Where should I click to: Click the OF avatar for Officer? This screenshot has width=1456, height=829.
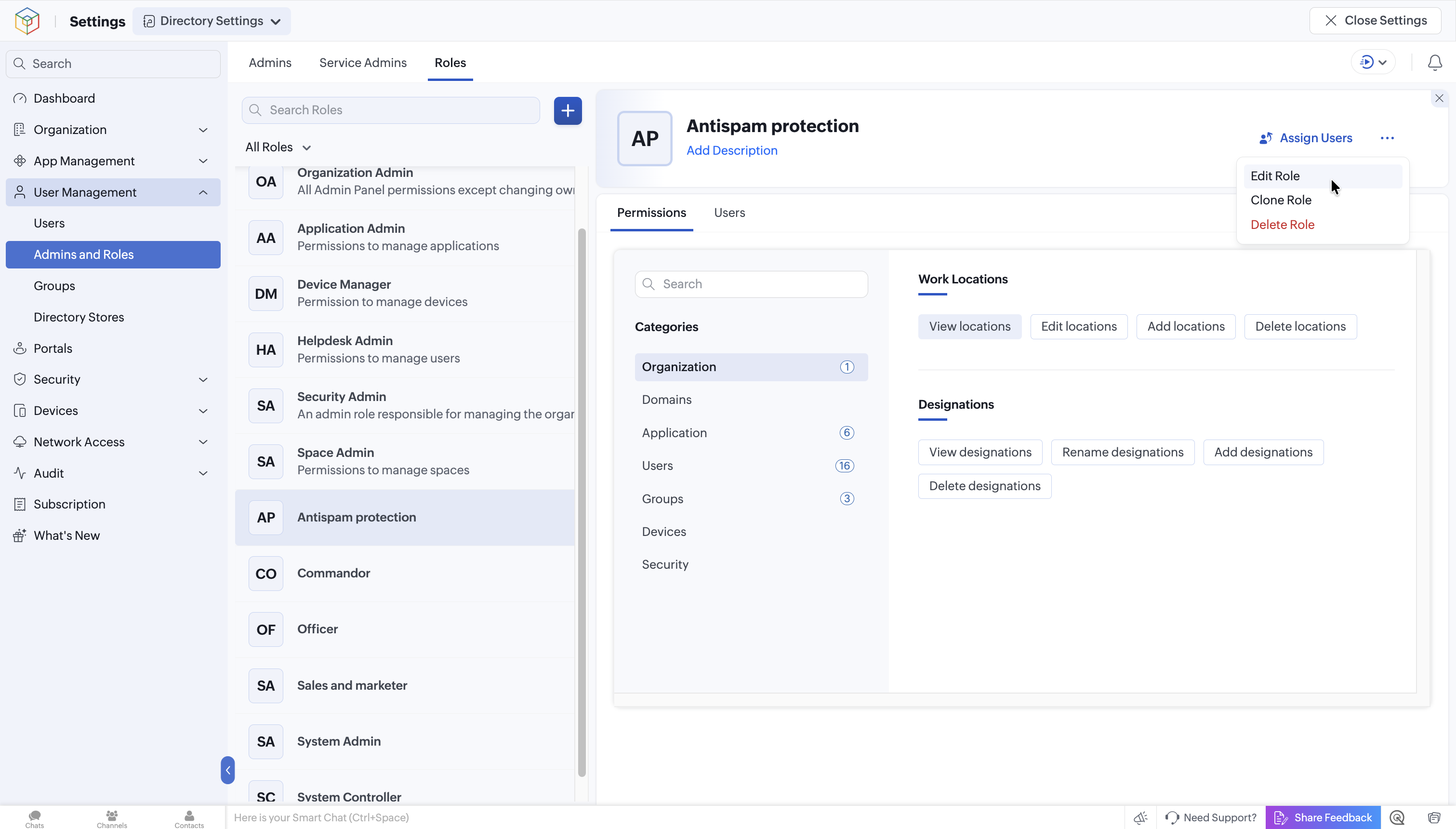pos(265,629)
